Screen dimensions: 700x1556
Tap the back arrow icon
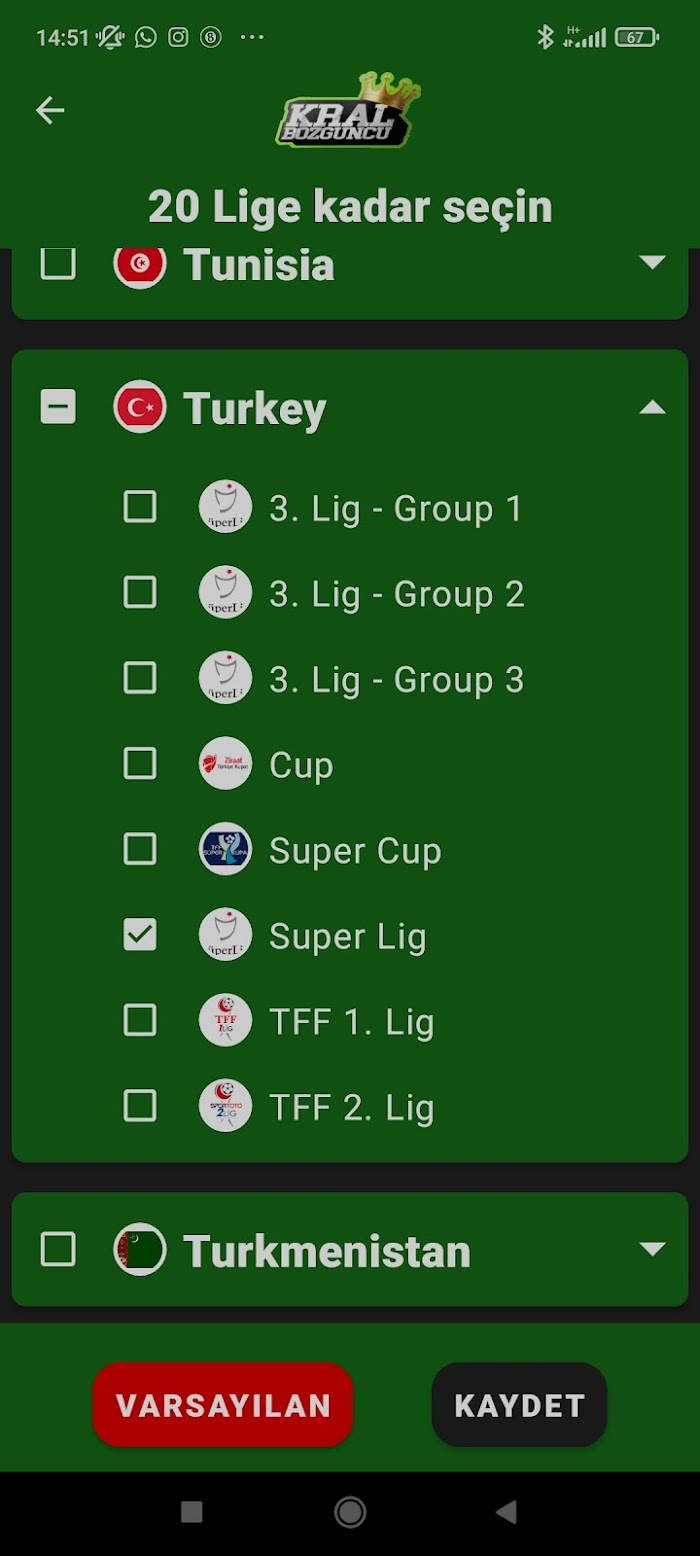tap(50, 110)
